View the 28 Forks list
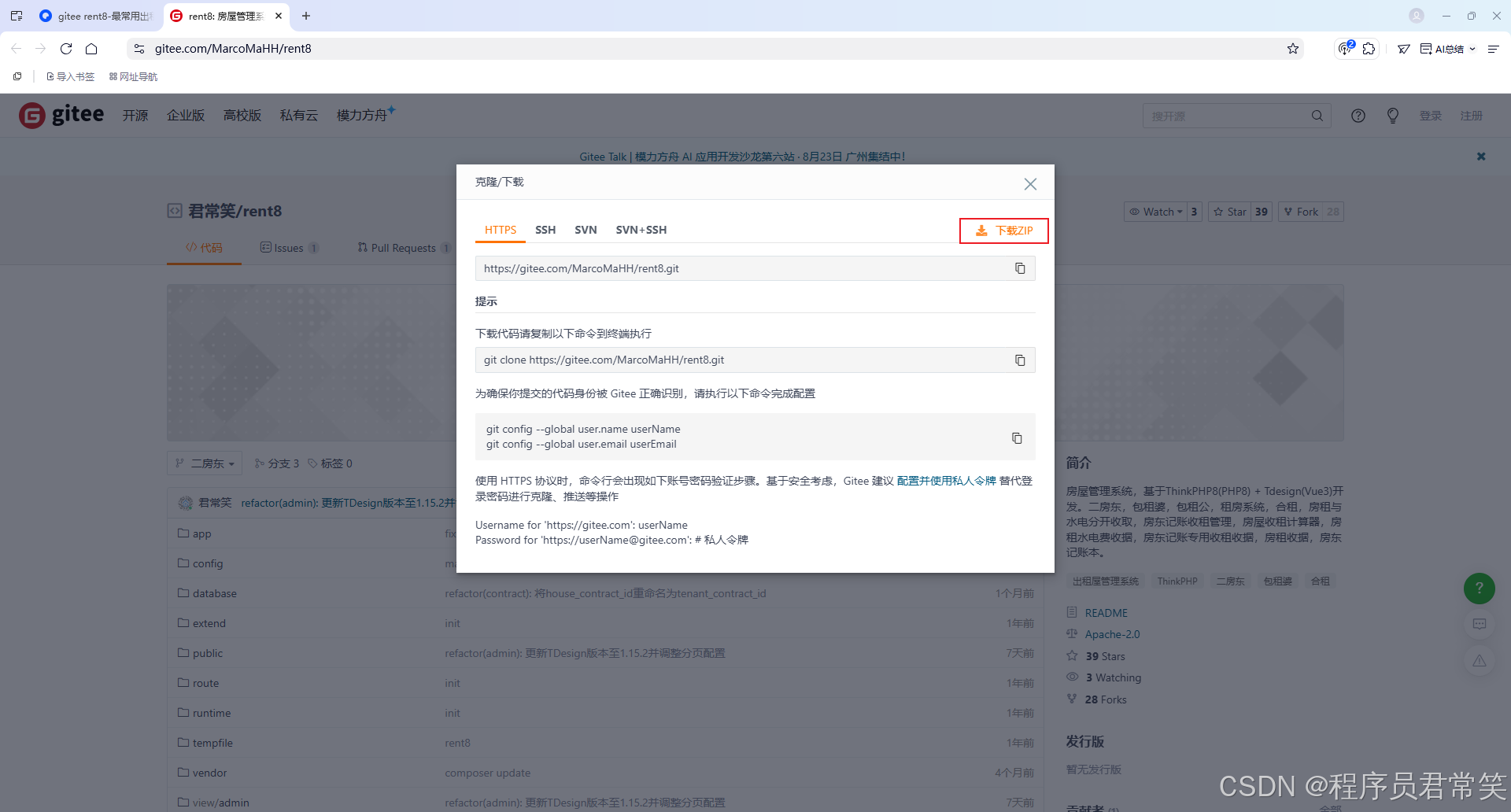Viewport: 1511px width, 812px height. coord(1105,699)
